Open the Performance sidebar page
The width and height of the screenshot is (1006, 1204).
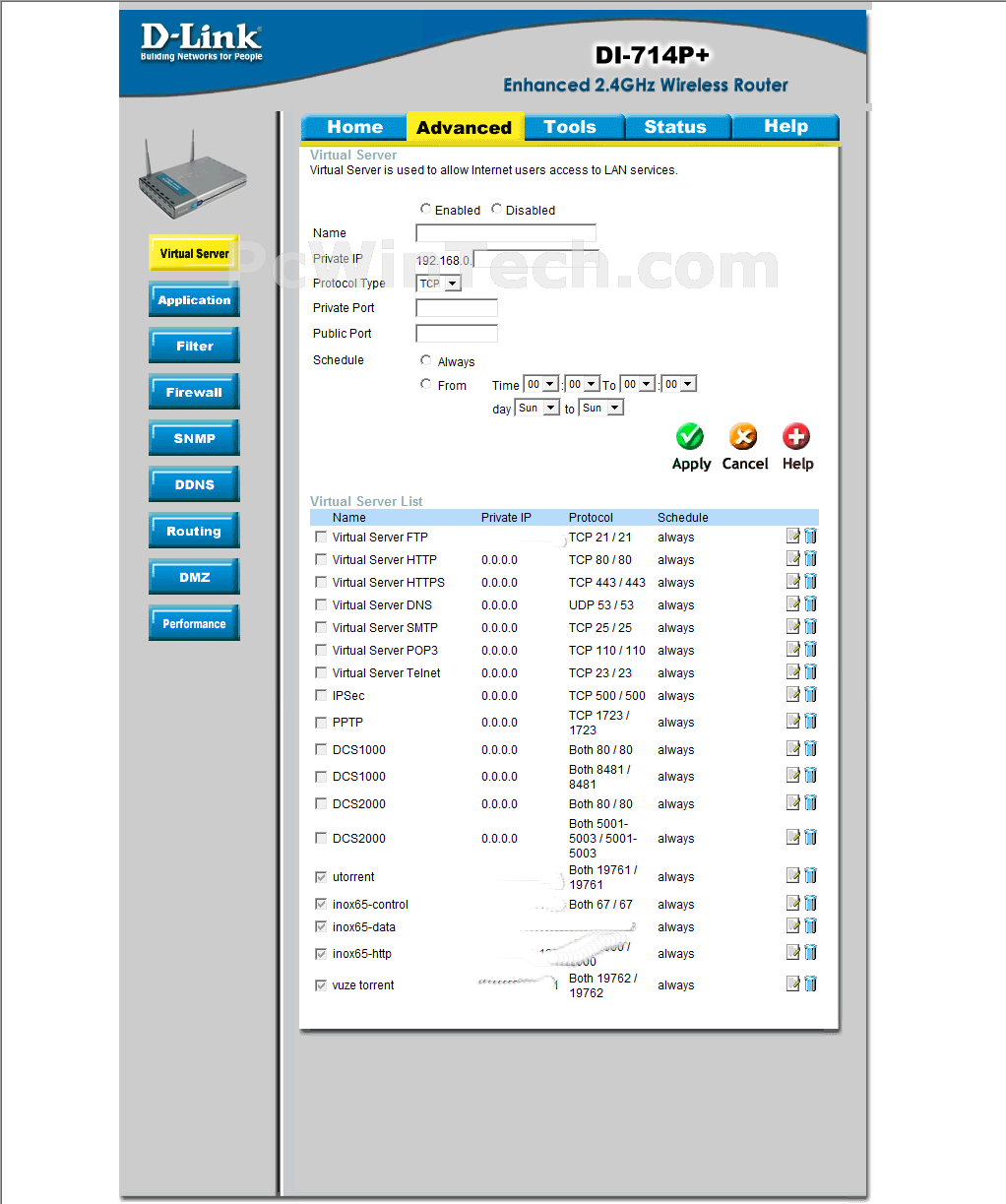point(194,623)
